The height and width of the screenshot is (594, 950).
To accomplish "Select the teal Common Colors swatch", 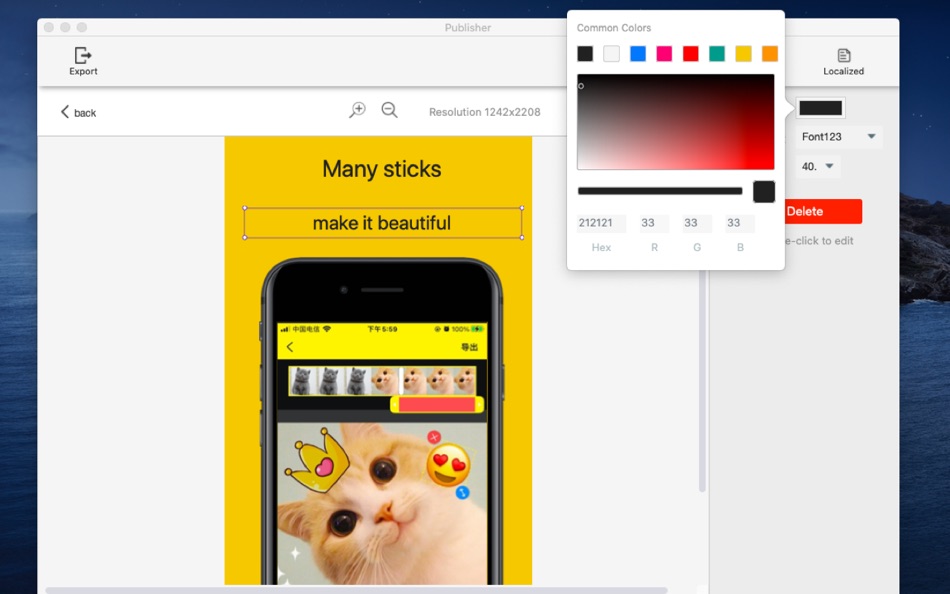I will [x=716, y=53].
